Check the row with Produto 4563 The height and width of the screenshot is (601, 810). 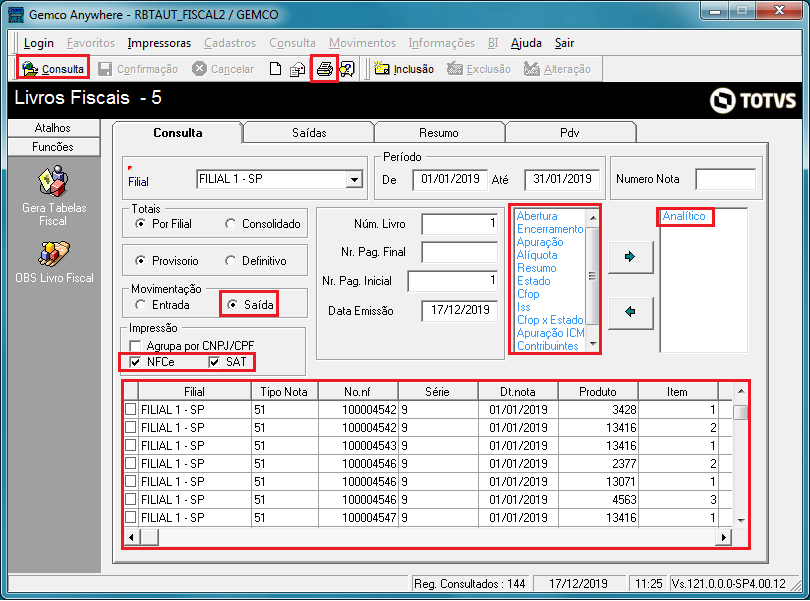click(x=131, y=499)
